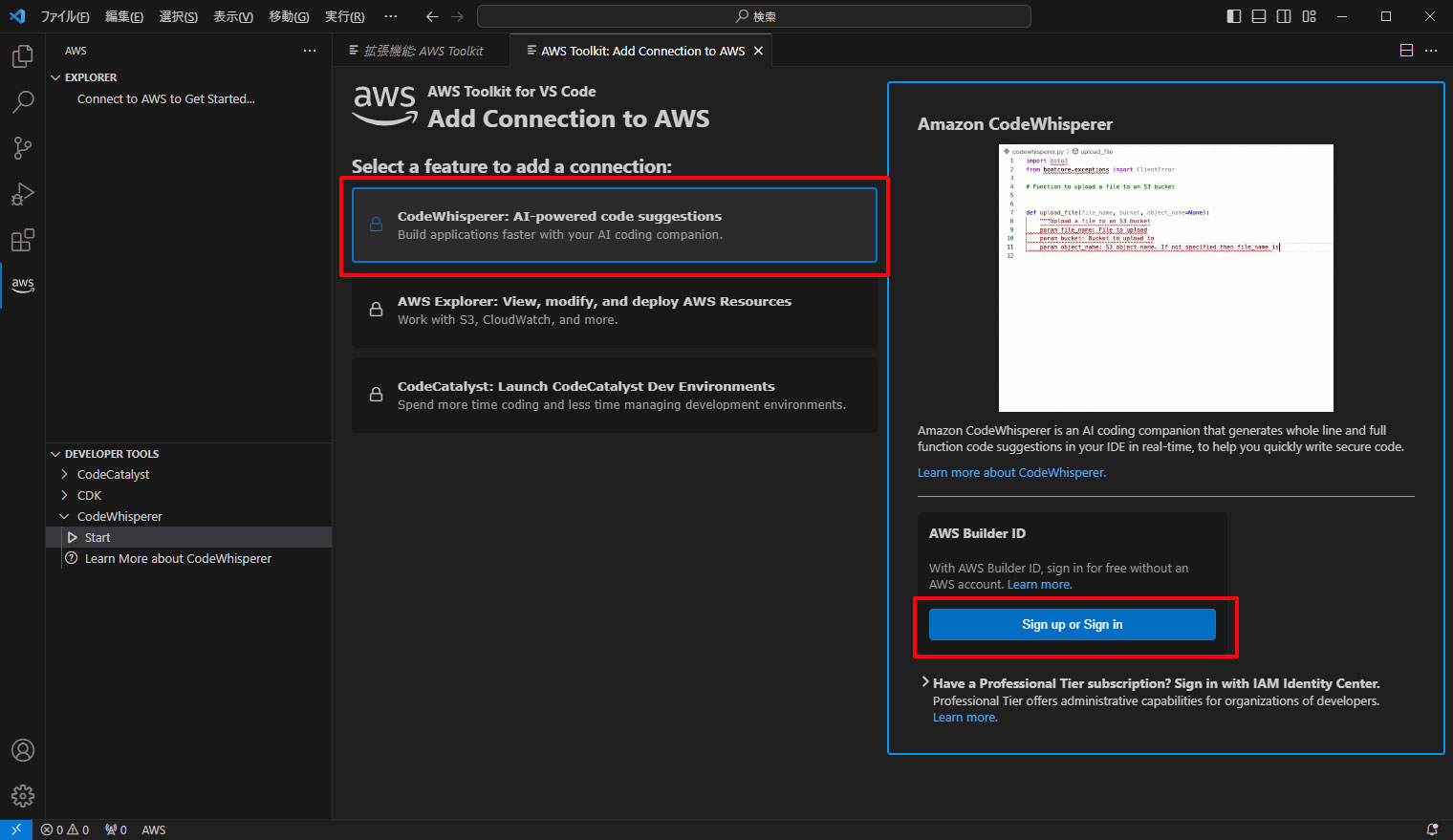
Task: Click the Start play icon under CodeWhisperer
Action: coord(73,537)
